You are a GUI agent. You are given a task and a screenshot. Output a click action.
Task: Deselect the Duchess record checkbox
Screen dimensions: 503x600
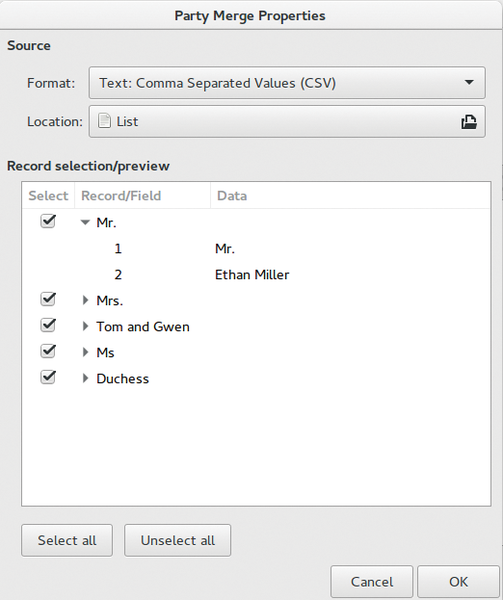coord(48,378)
